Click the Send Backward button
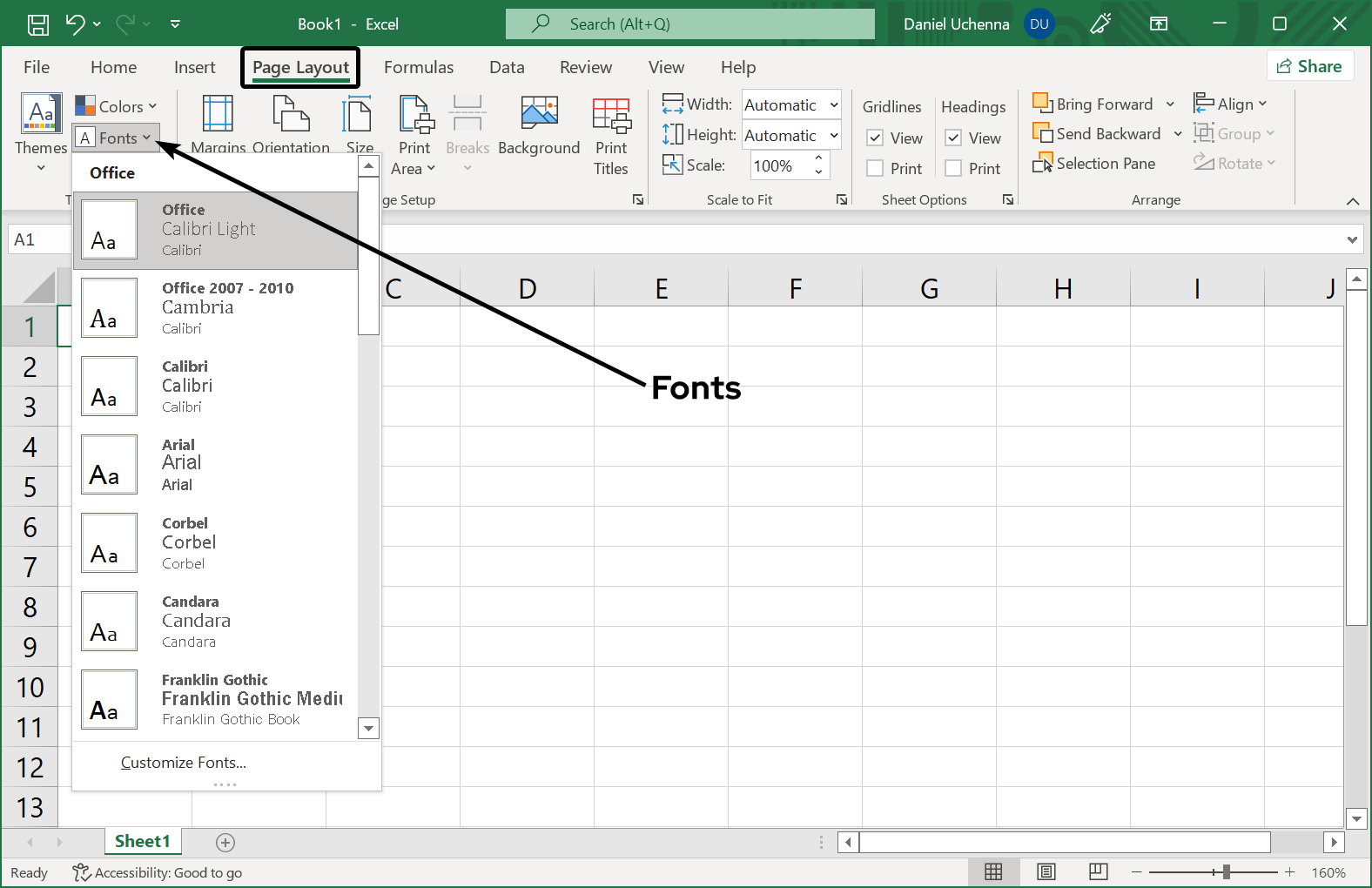 coord(1097,134)
